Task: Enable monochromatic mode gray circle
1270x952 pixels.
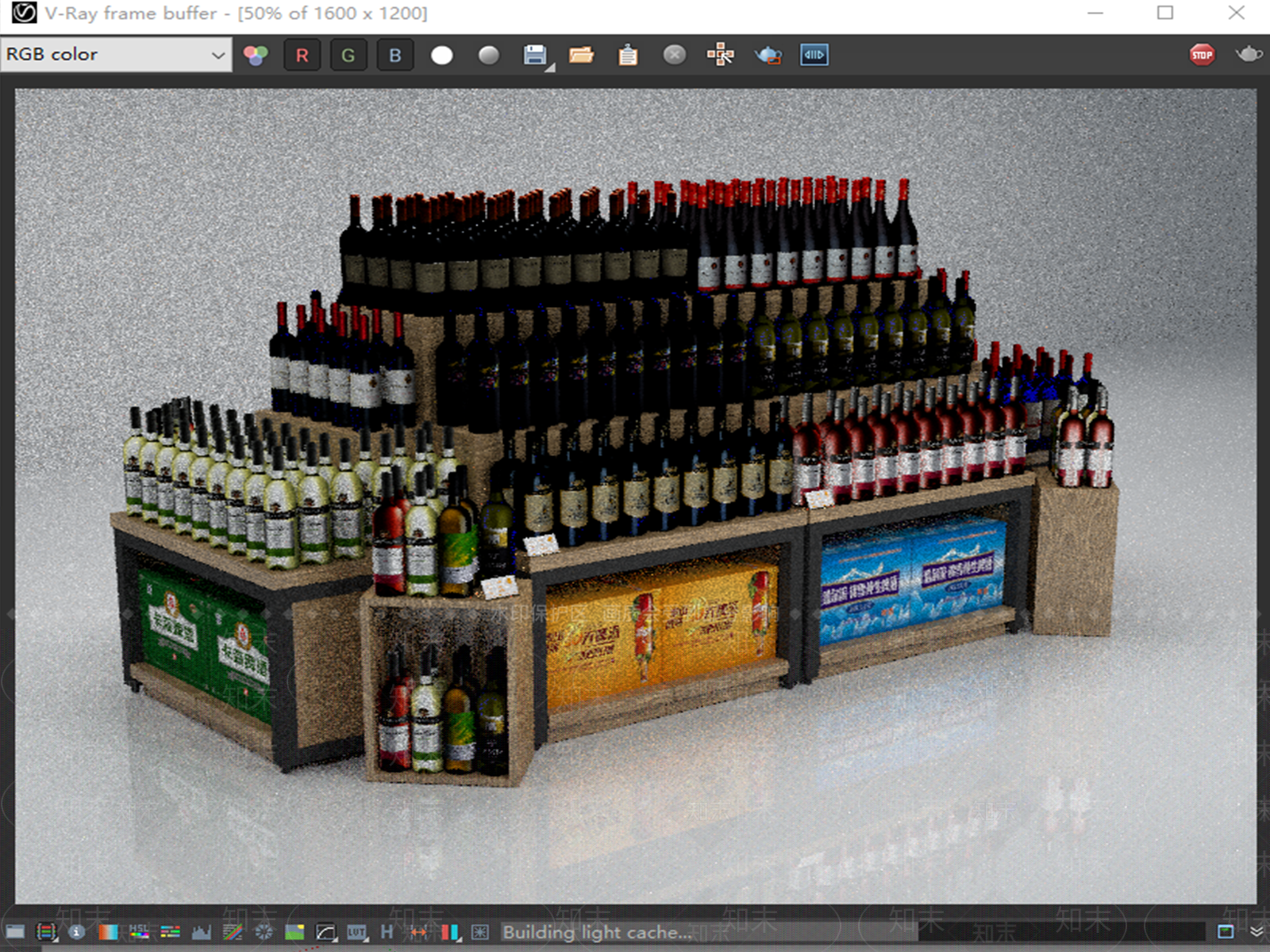Action: (x=489, y=55)
